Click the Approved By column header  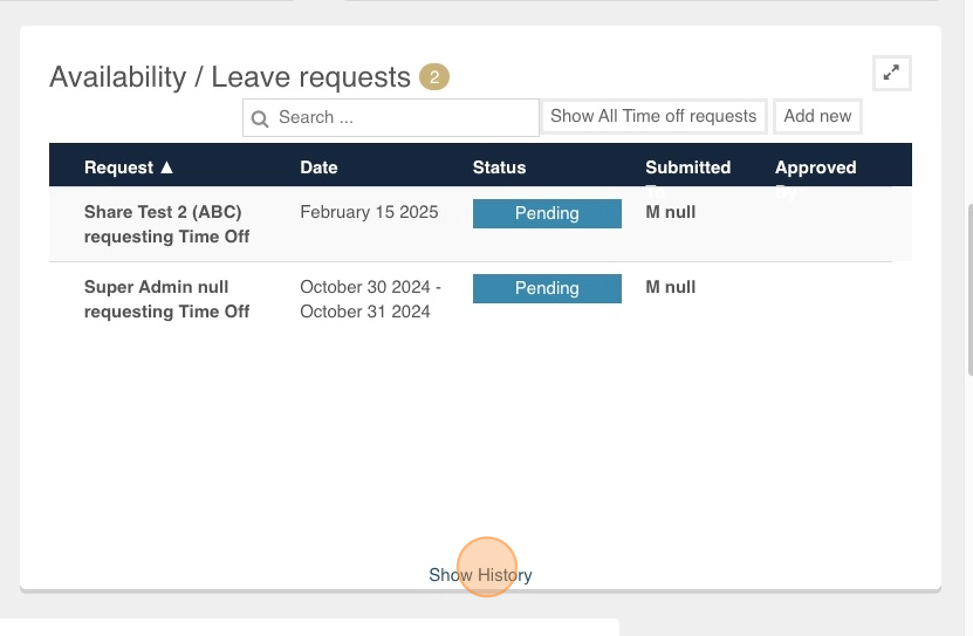click(815, 168)
